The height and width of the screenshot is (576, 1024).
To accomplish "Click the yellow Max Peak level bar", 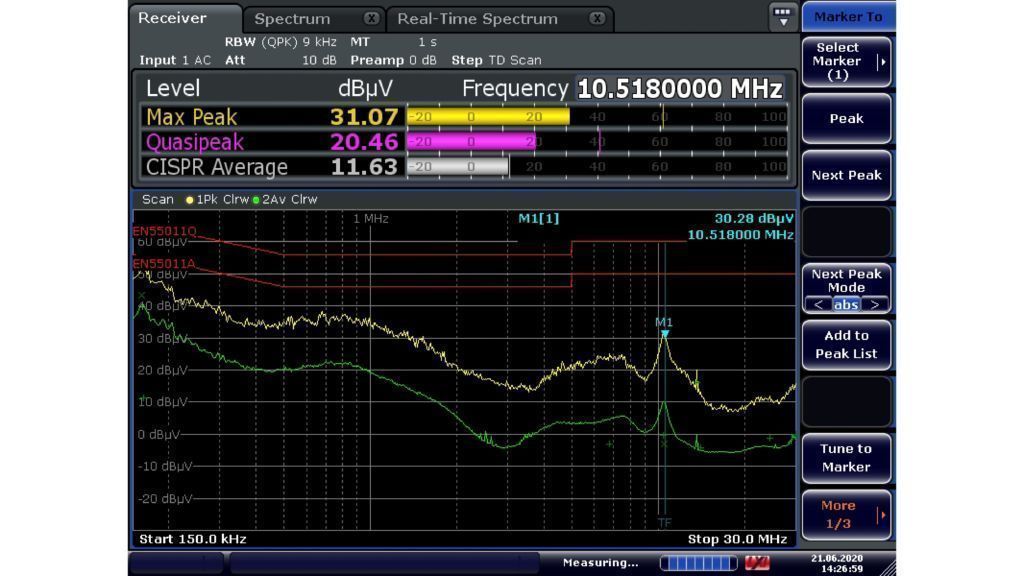I will click(488, 117).
